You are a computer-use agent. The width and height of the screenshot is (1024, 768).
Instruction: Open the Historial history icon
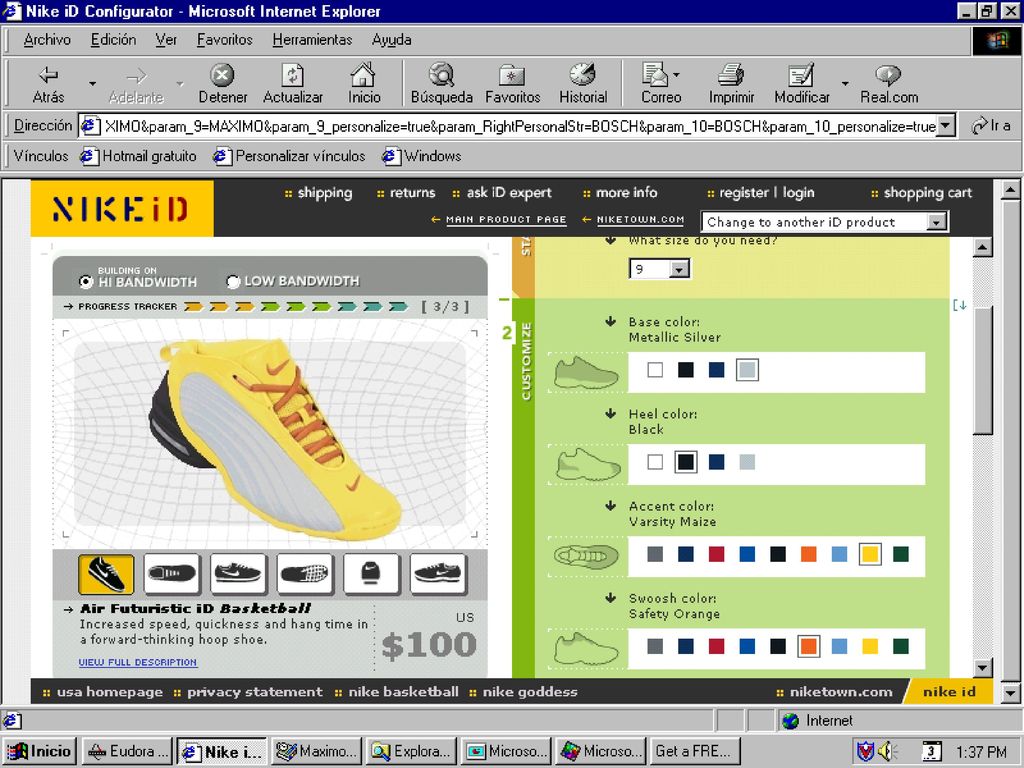(x=583, y=74)
